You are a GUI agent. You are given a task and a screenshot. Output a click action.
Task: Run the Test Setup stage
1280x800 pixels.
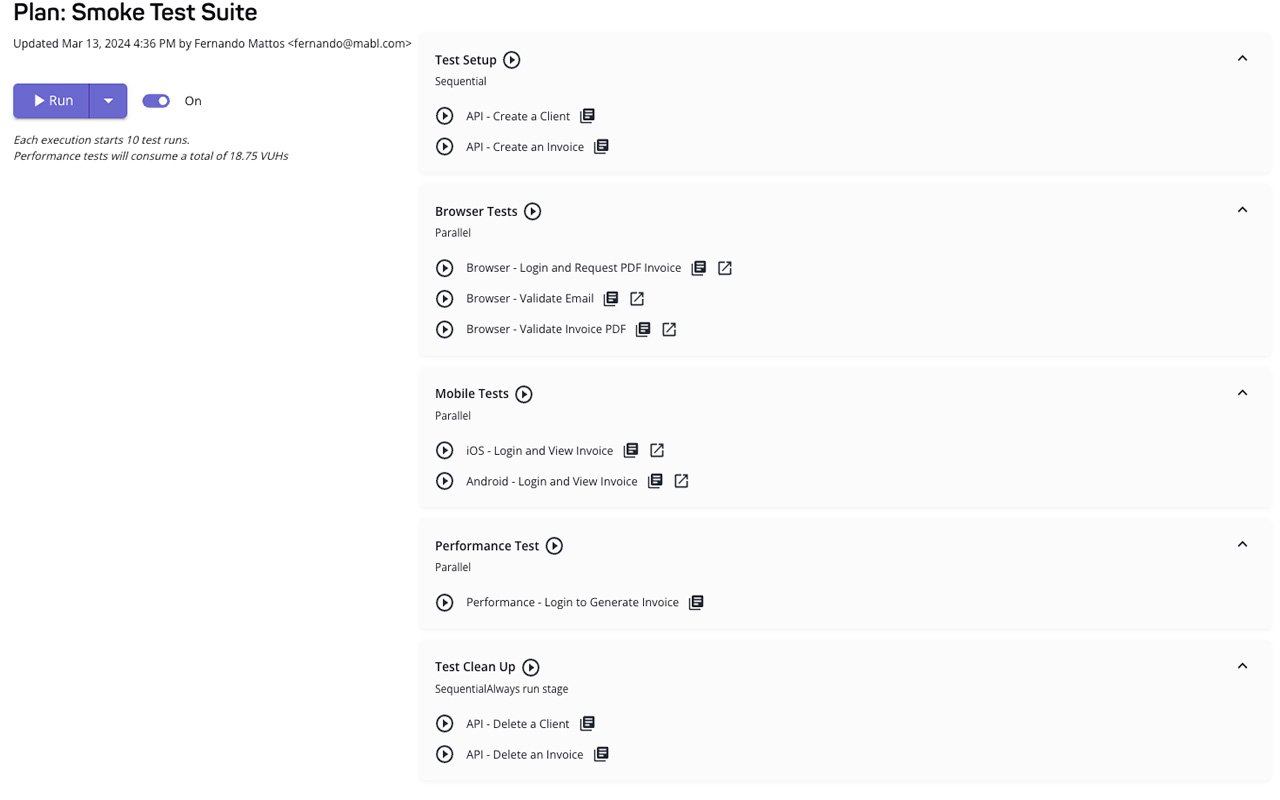tap(511, 60)
